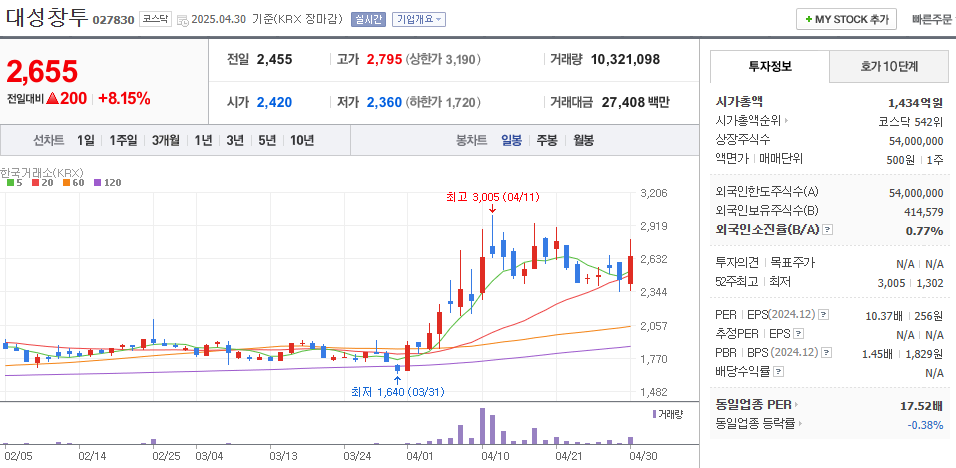Click the 전일 value 2,455
956x468 pixels.
click(x=274, y=60)
